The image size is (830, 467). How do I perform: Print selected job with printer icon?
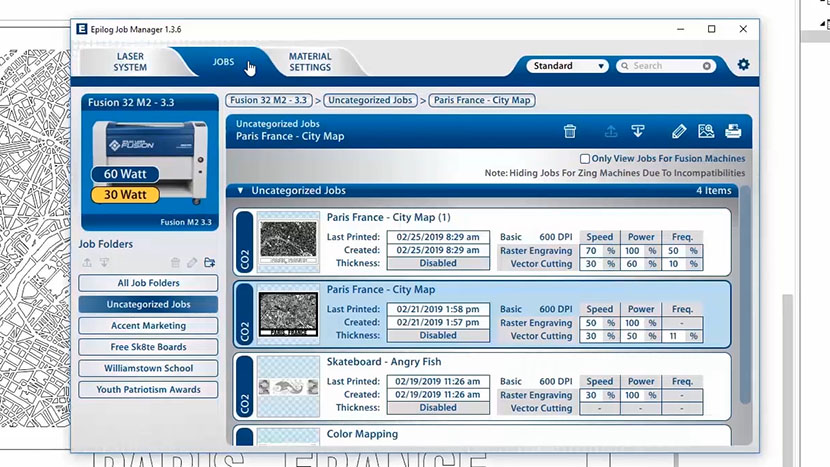coord(733,131)
